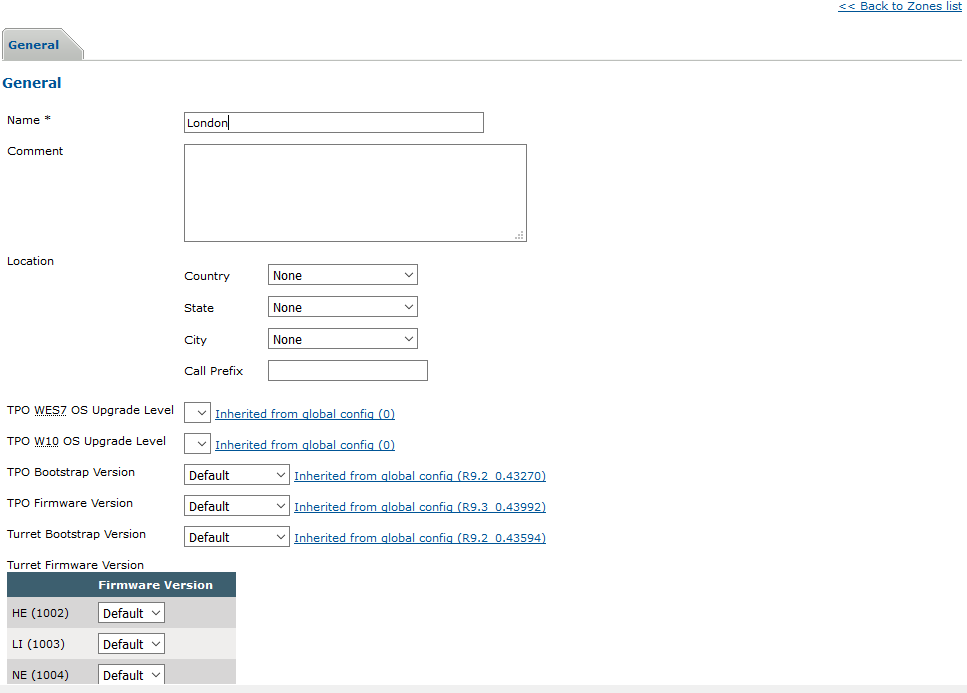Open inherited global config link for WES7
Screen dimensions: 967x693
point(305,414)
